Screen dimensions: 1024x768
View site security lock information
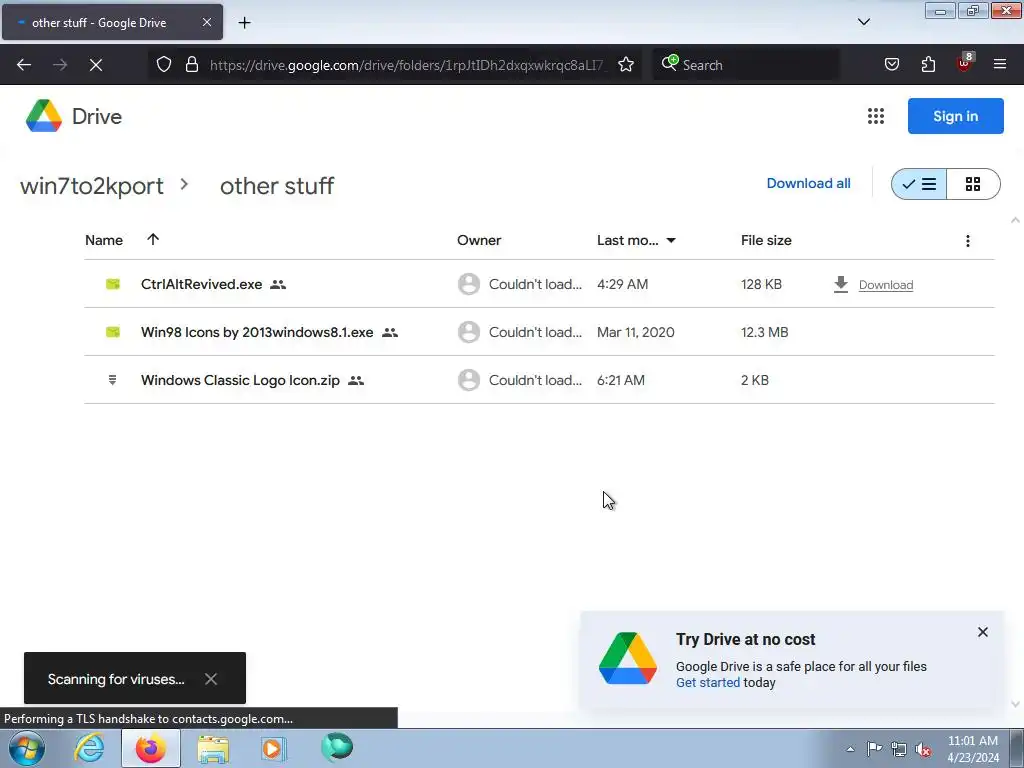pos(191,64)
